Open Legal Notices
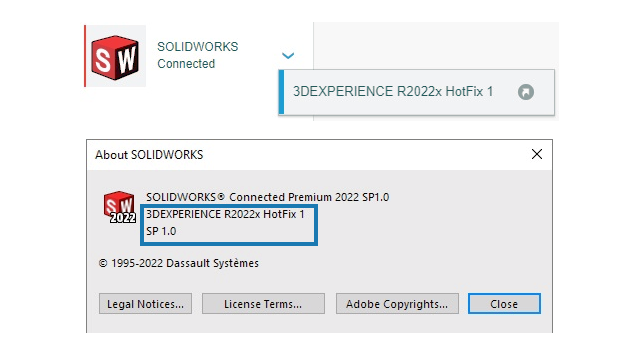 145,304
